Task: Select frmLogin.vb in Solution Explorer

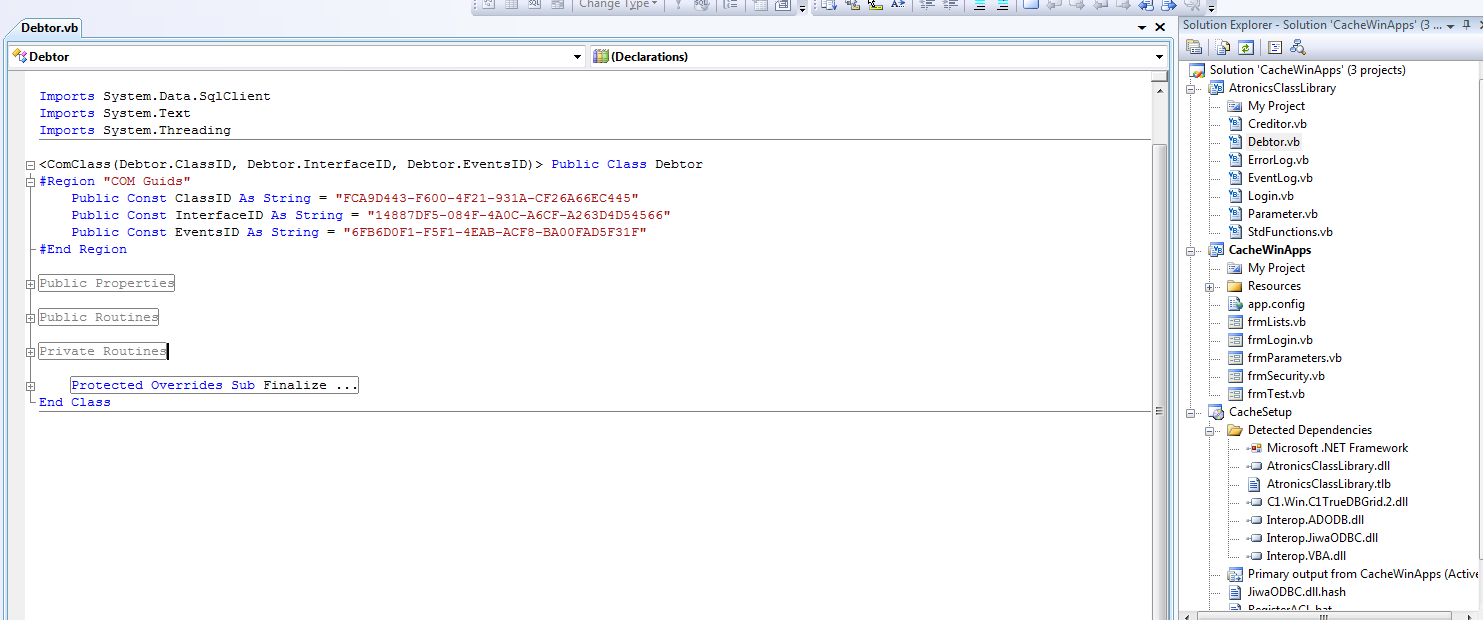Action: (1280, 340)
